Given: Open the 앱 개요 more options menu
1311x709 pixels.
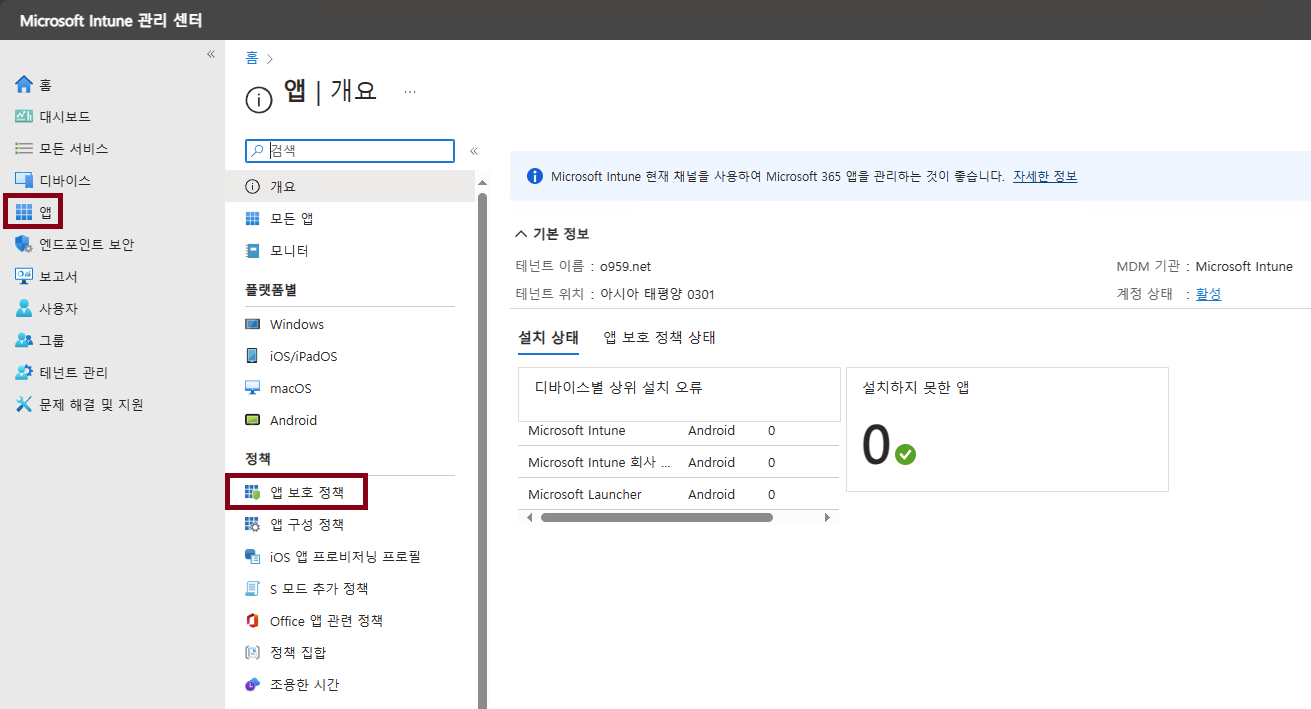Looking at the screenshot, I should [x=409, y=90].
